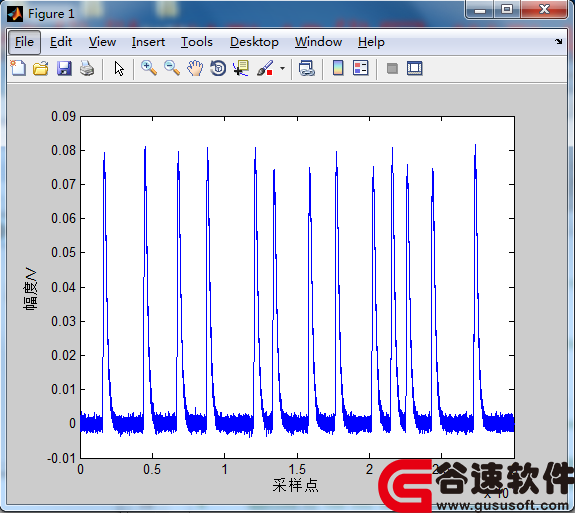575x513 pixels.
Task: Select the Pan hand tool
Action: point(195,68)
